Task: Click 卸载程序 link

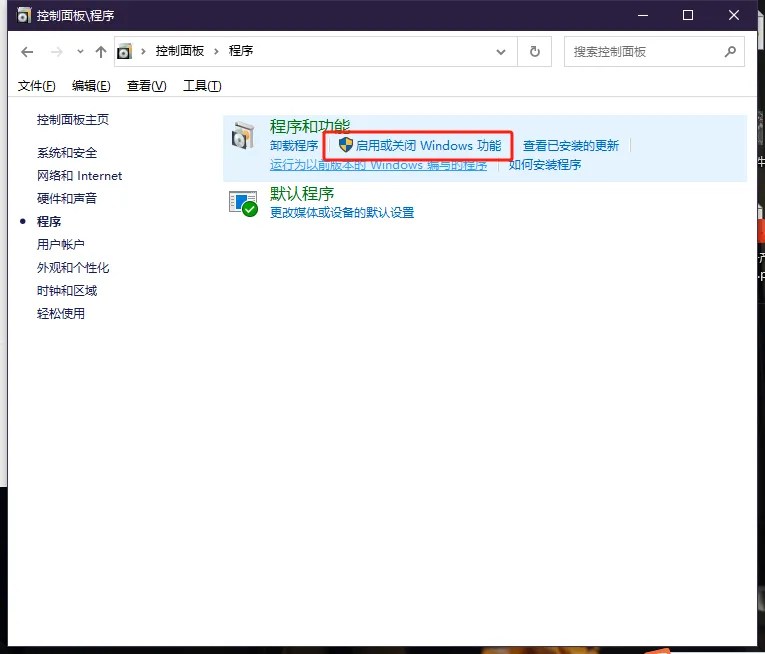Action: pos(294,145)
